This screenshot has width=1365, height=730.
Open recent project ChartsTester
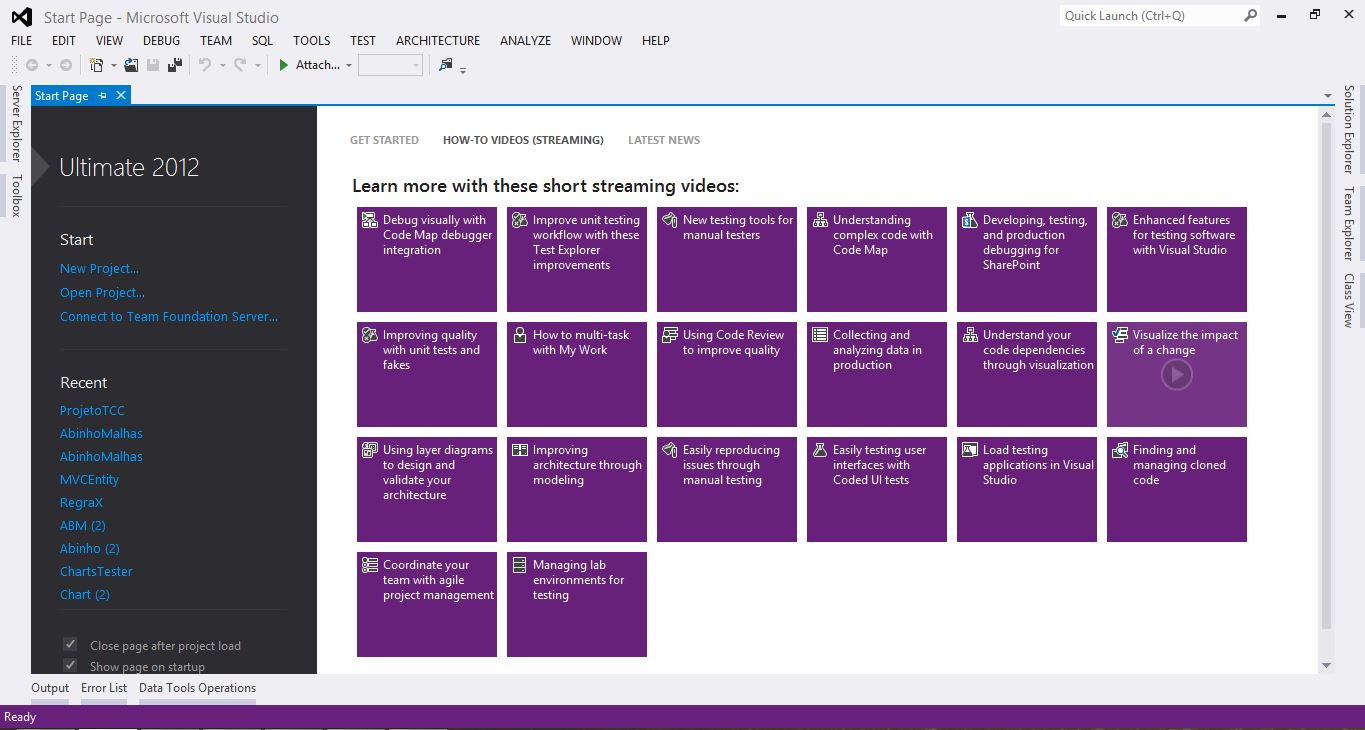(x=96, y=571)
